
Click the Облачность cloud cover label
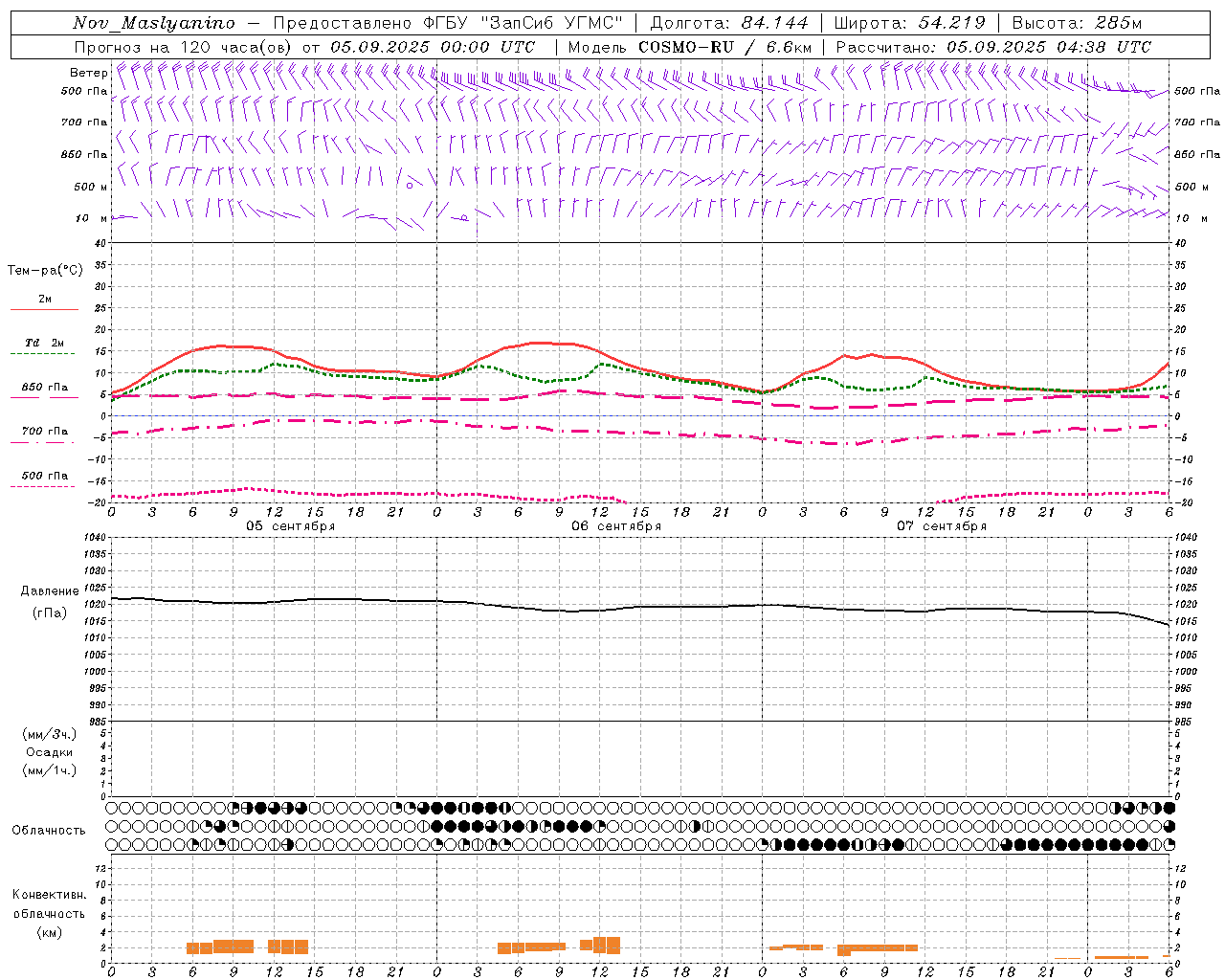49,831
